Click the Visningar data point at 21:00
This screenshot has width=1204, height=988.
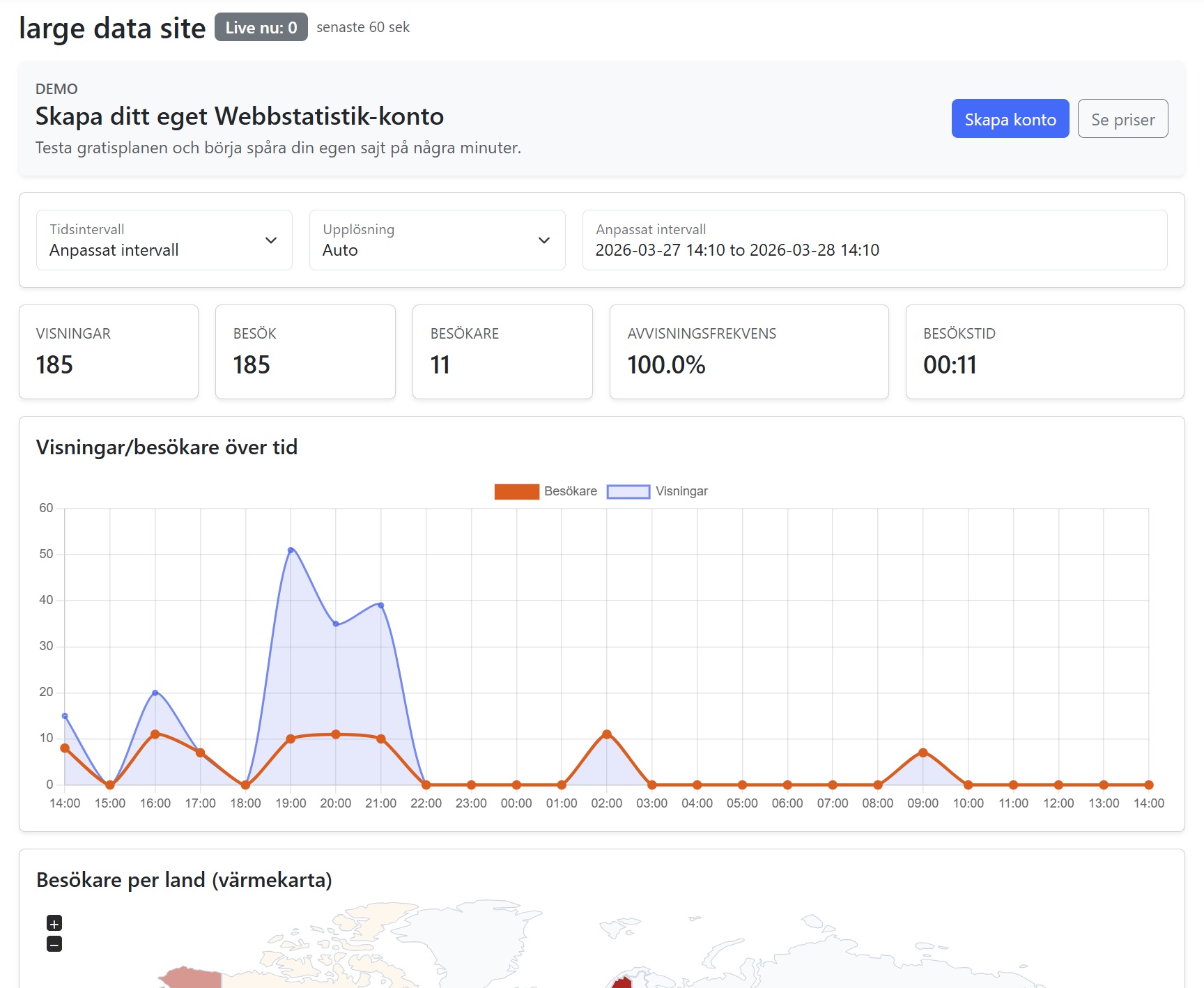(381, 605)
